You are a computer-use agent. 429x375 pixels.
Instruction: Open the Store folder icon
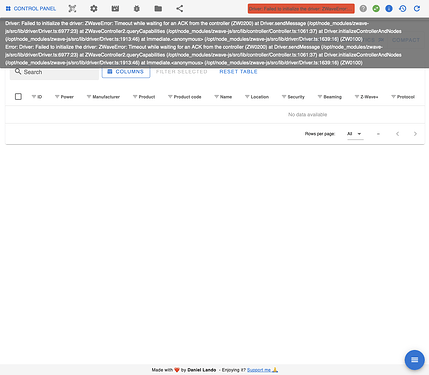coord(158,9)
